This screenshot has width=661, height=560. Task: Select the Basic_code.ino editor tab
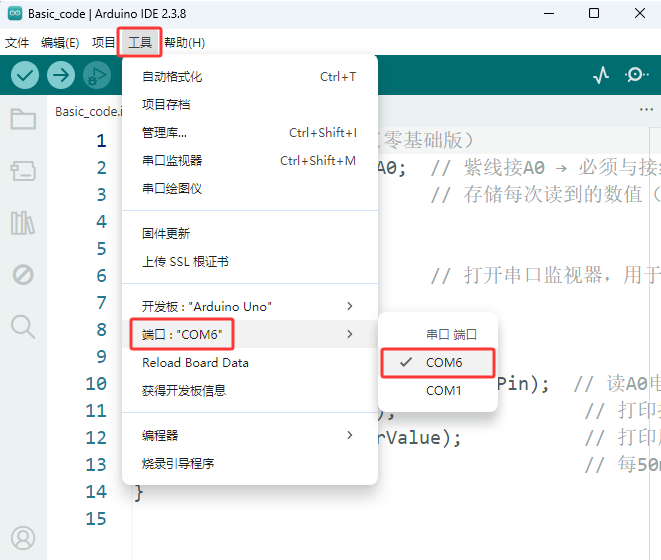click(x=89, y=111)
